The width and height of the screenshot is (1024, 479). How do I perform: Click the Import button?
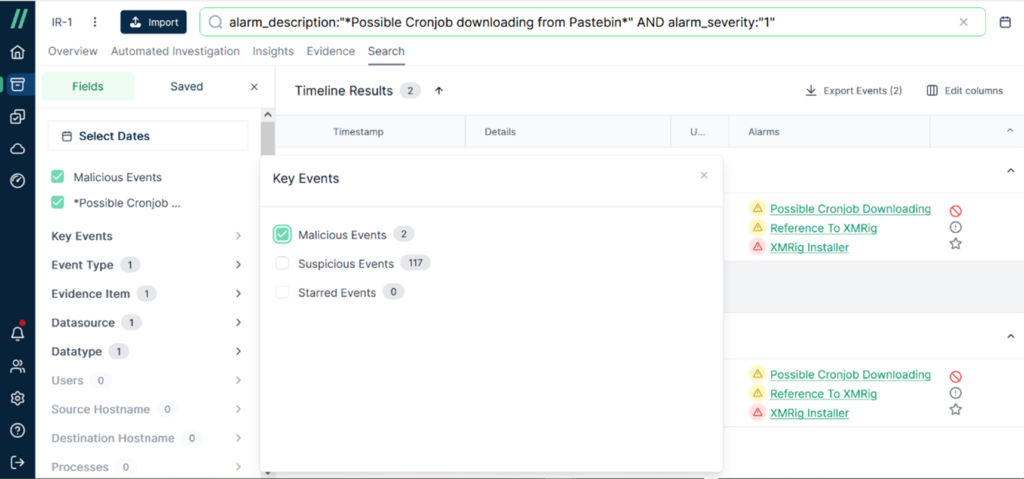[x=153, y=22]
